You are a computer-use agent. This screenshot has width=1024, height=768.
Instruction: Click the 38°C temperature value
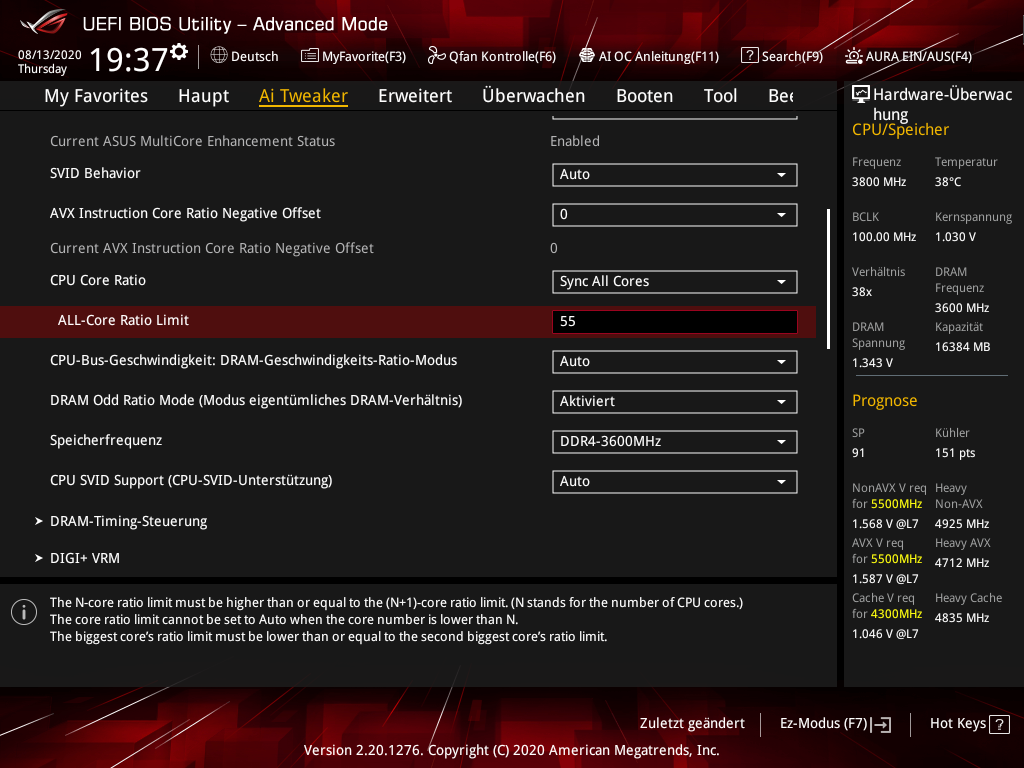(948, 182)
